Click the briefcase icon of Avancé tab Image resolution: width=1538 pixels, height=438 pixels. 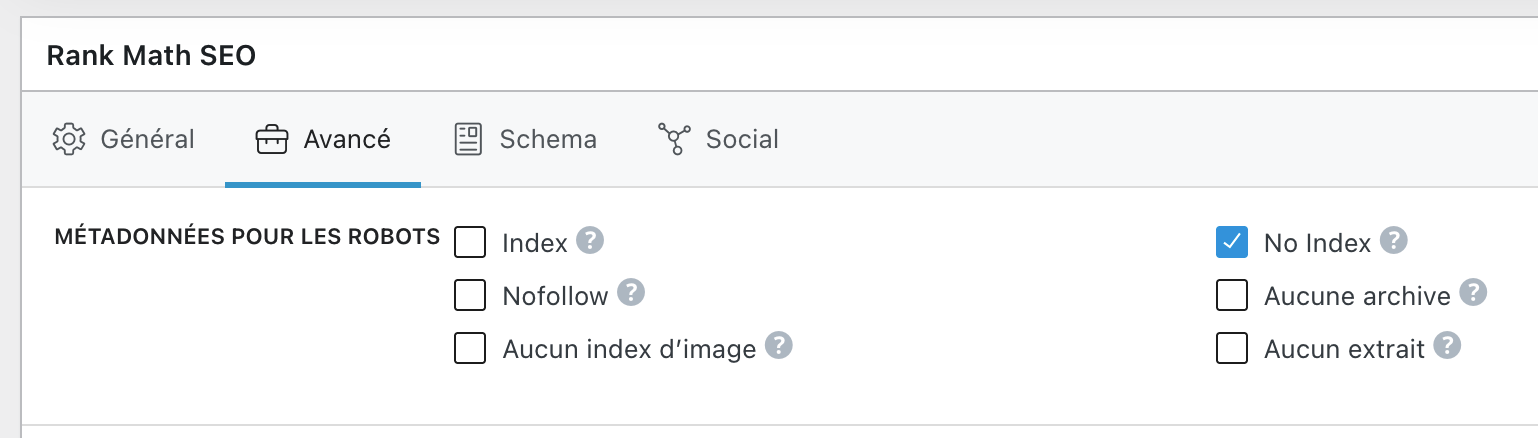(272, 139)
